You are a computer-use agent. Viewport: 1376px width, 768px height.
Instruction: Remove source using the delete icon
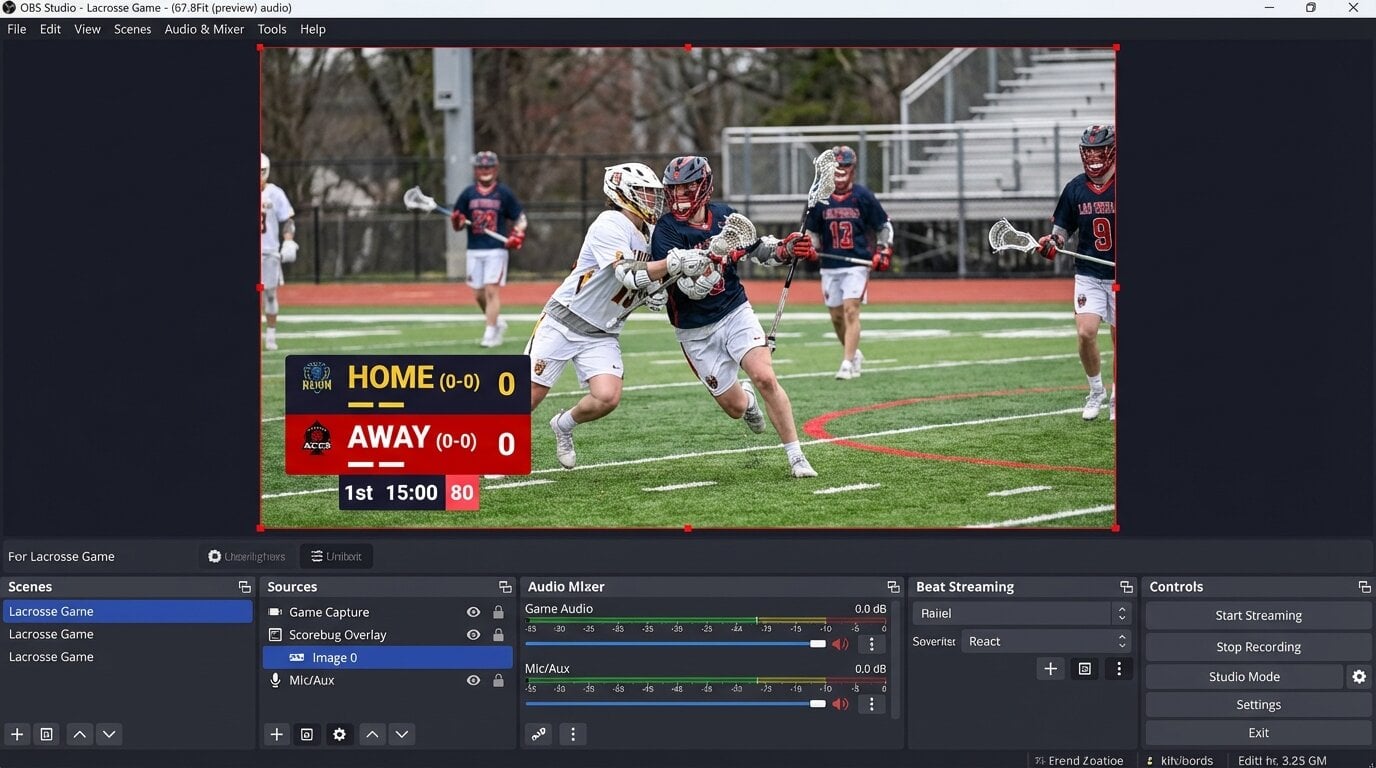(x=307, y=734)
